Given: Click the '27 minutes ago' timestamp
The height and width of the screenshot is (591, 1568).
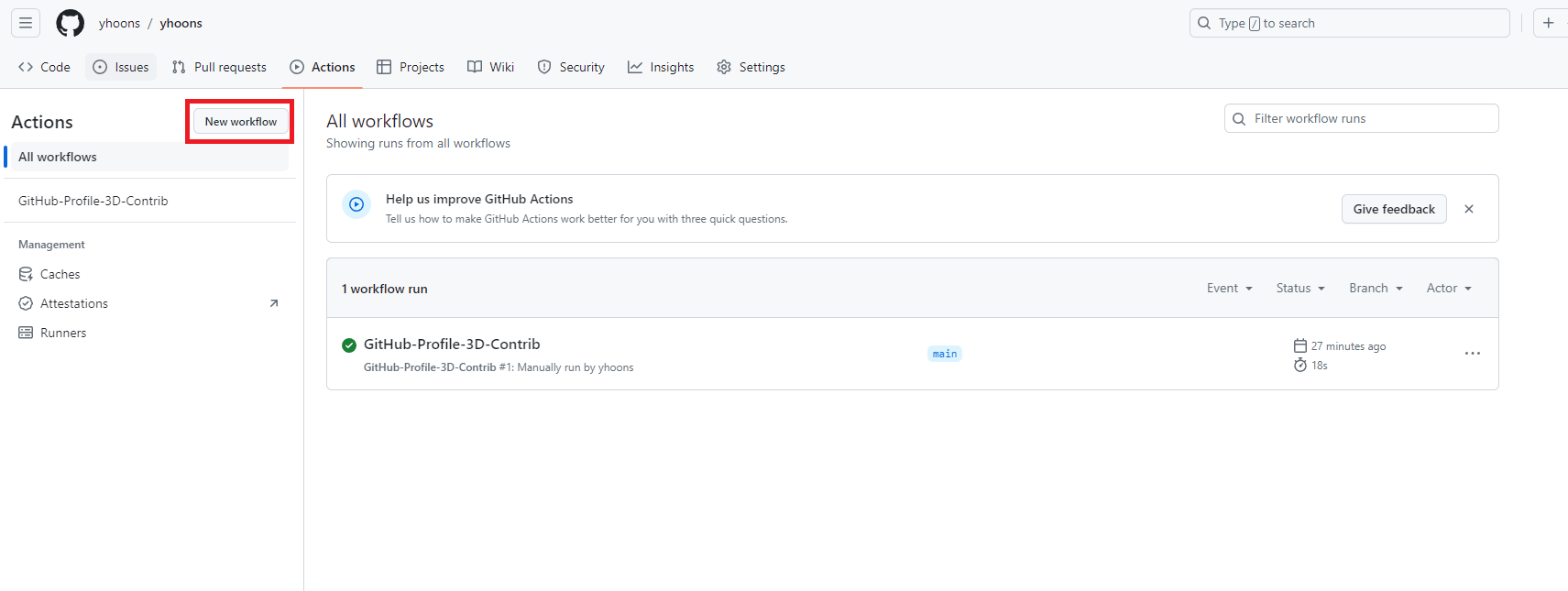Looking at the screenshot, I should (1348, 346).
